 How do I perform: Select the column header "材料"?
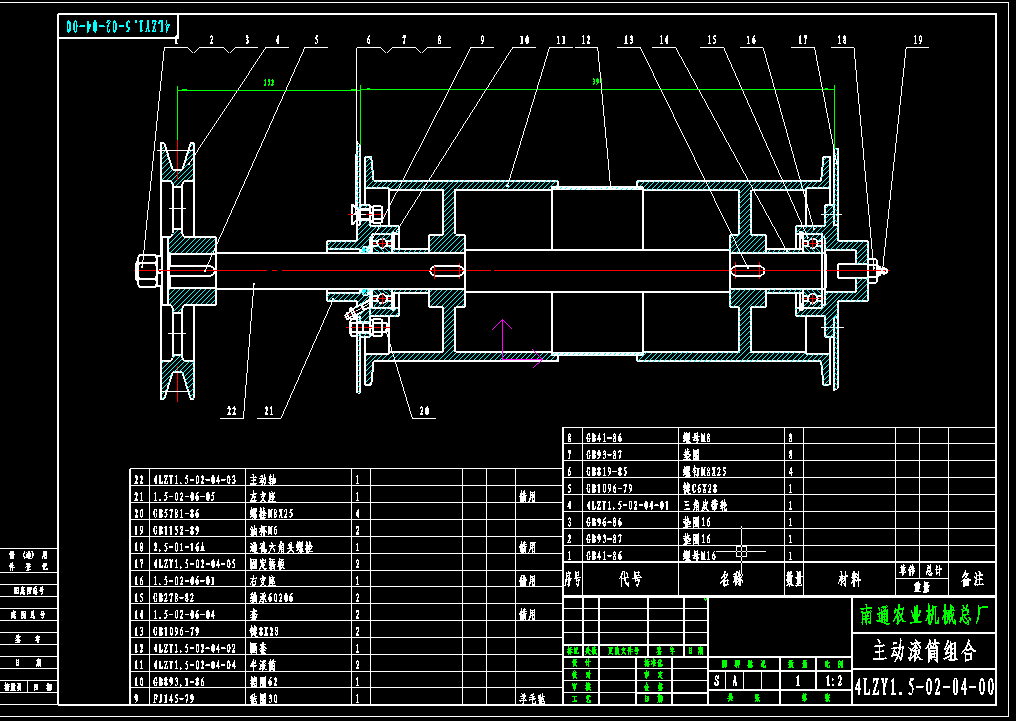click(849, 579)
